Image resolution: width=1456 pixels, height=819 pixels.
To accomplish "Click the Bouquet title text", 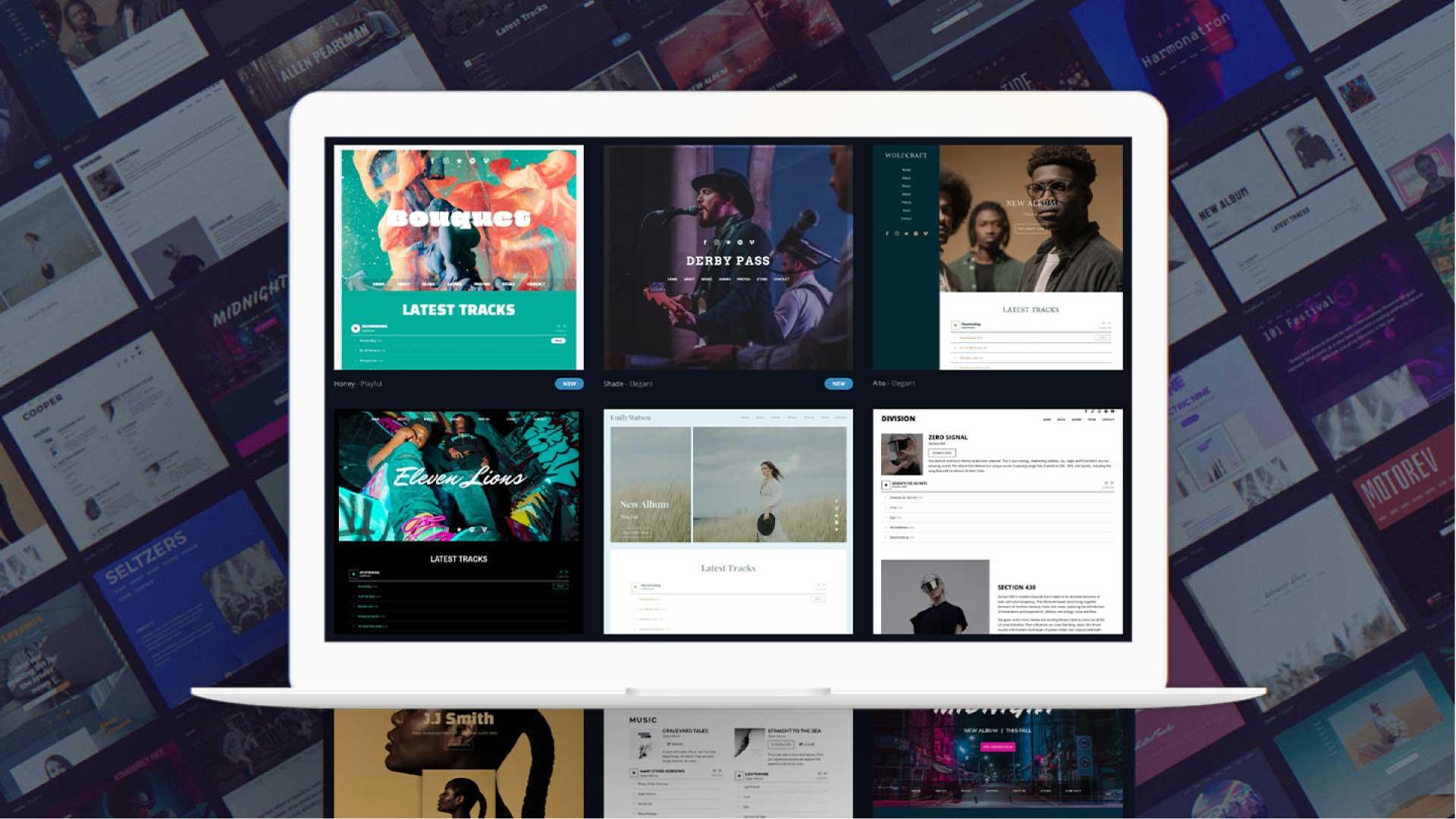I will coord(459,218).
